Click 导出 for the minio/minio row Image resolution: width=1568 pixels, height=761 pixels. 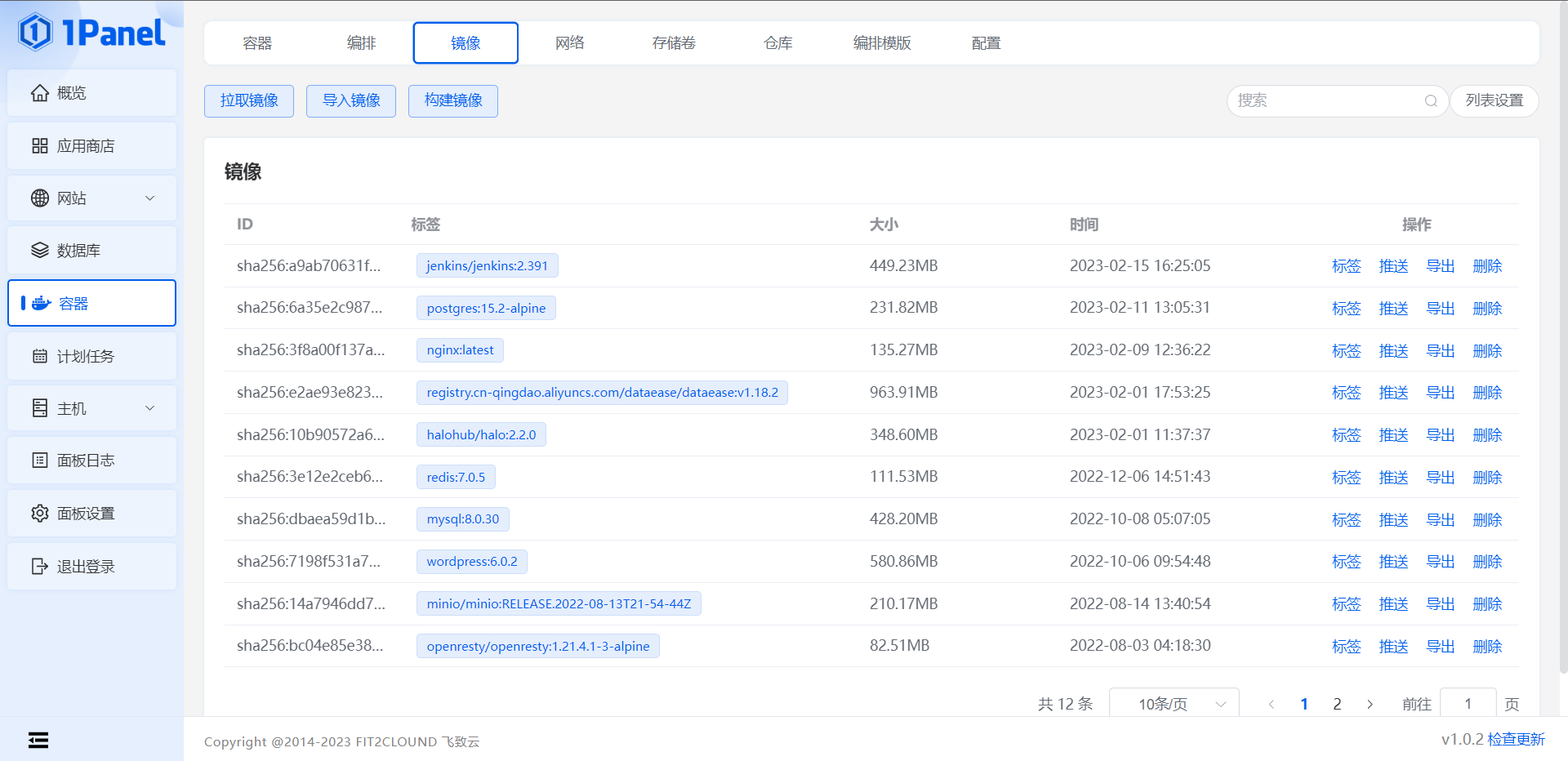click(1441, 604)
